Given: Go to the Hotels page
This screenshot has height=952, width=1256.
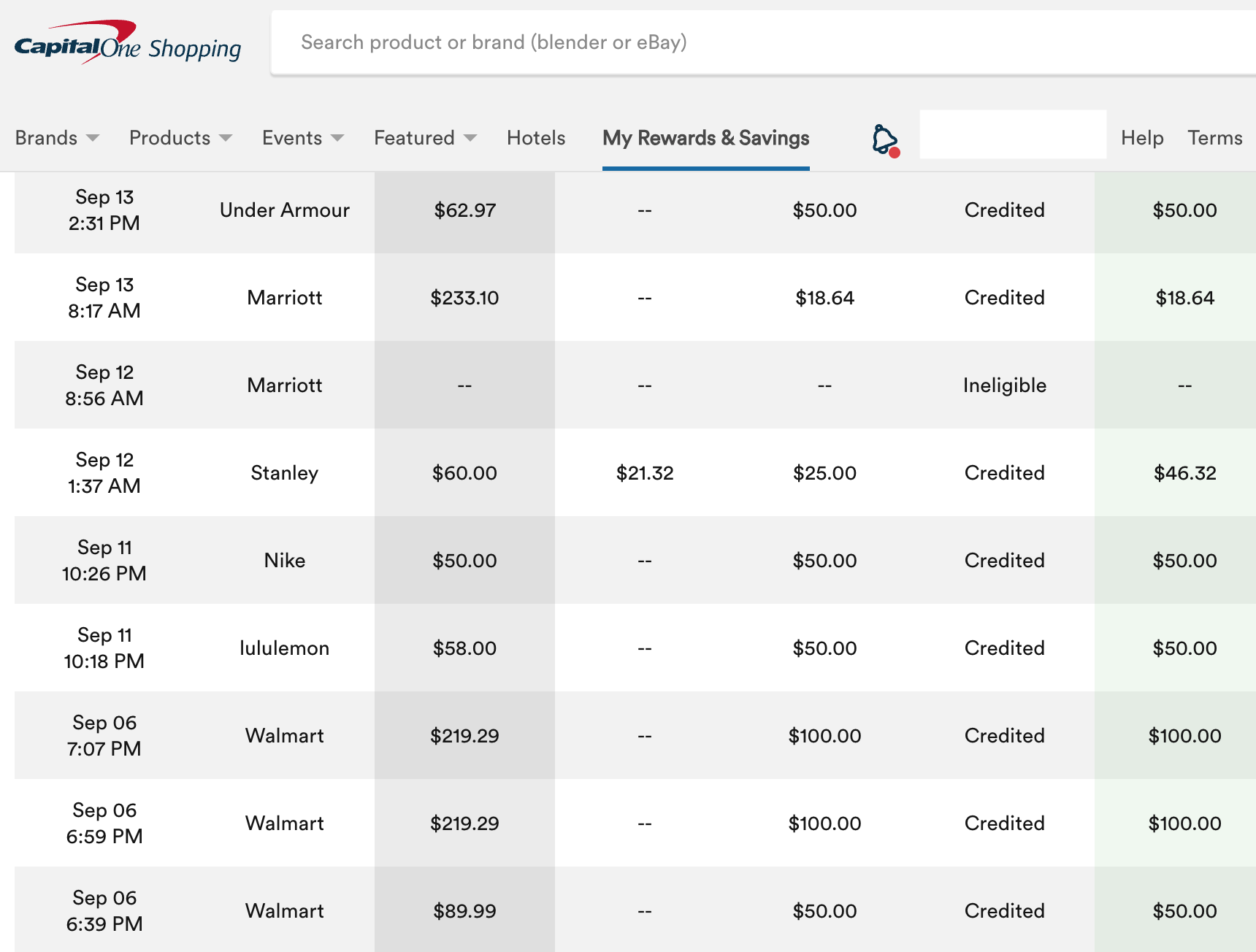Looking at the screenshot, I should 536,138.
